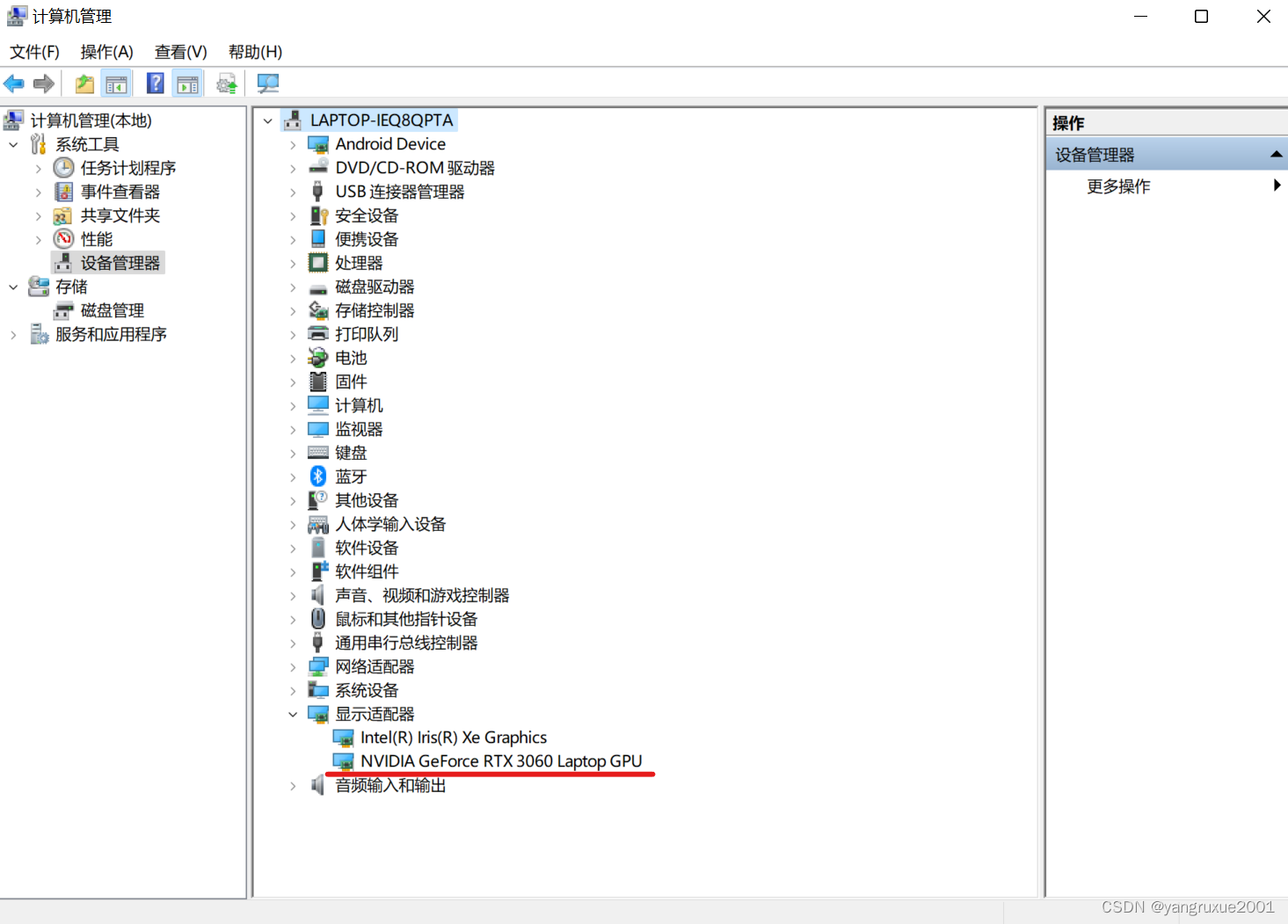Click the 声音、视频和游戏控制器 speaker icon
The width and height of the screenshot is (1288, 924).
point(318,595)
